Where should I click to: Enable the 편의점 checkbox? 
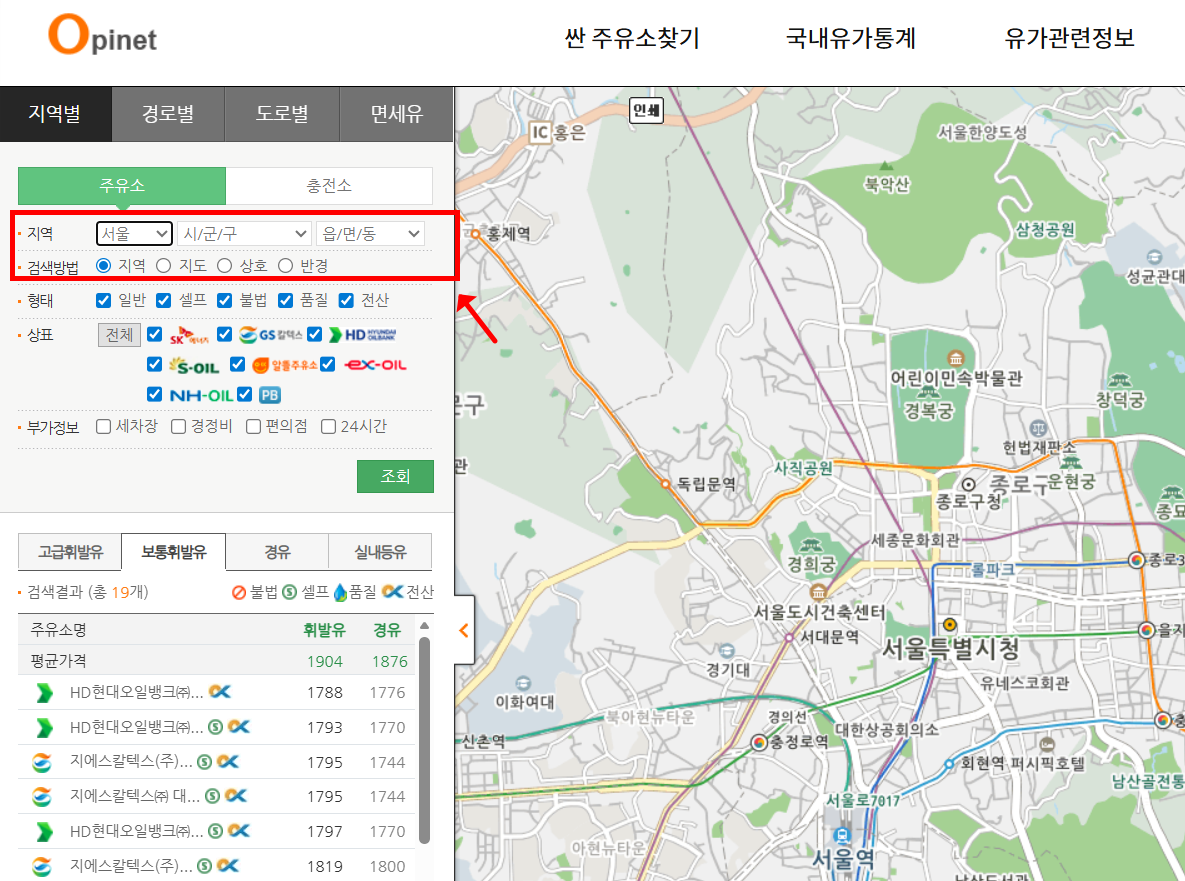[x=253, y=427]
